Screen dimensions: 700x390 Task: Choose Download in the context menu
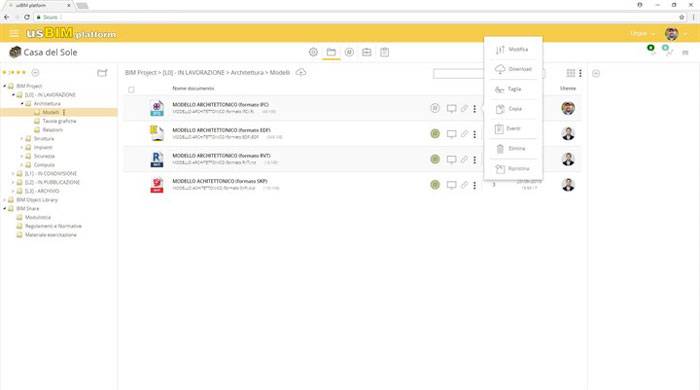point(513,69)
